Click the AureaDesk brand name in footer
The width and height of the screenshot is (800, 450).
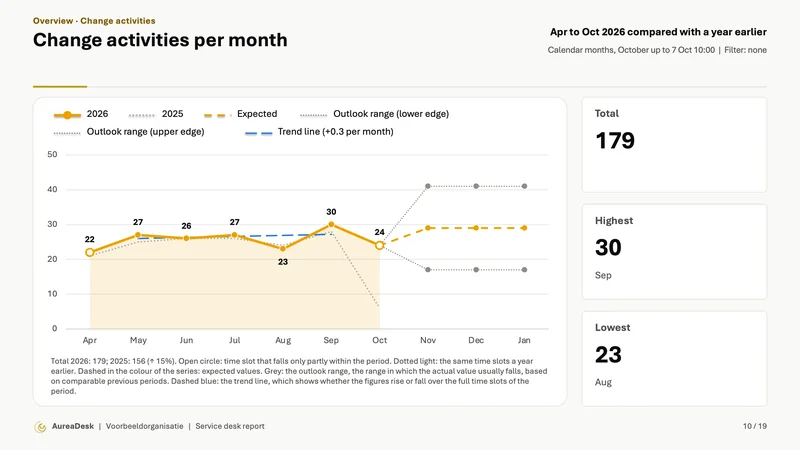[73, 427]
